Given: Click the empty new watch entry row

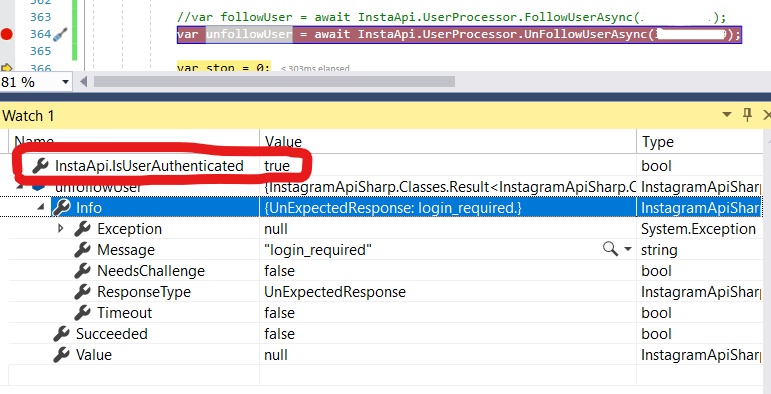Looking at the screenshot, I should [386, 375].
